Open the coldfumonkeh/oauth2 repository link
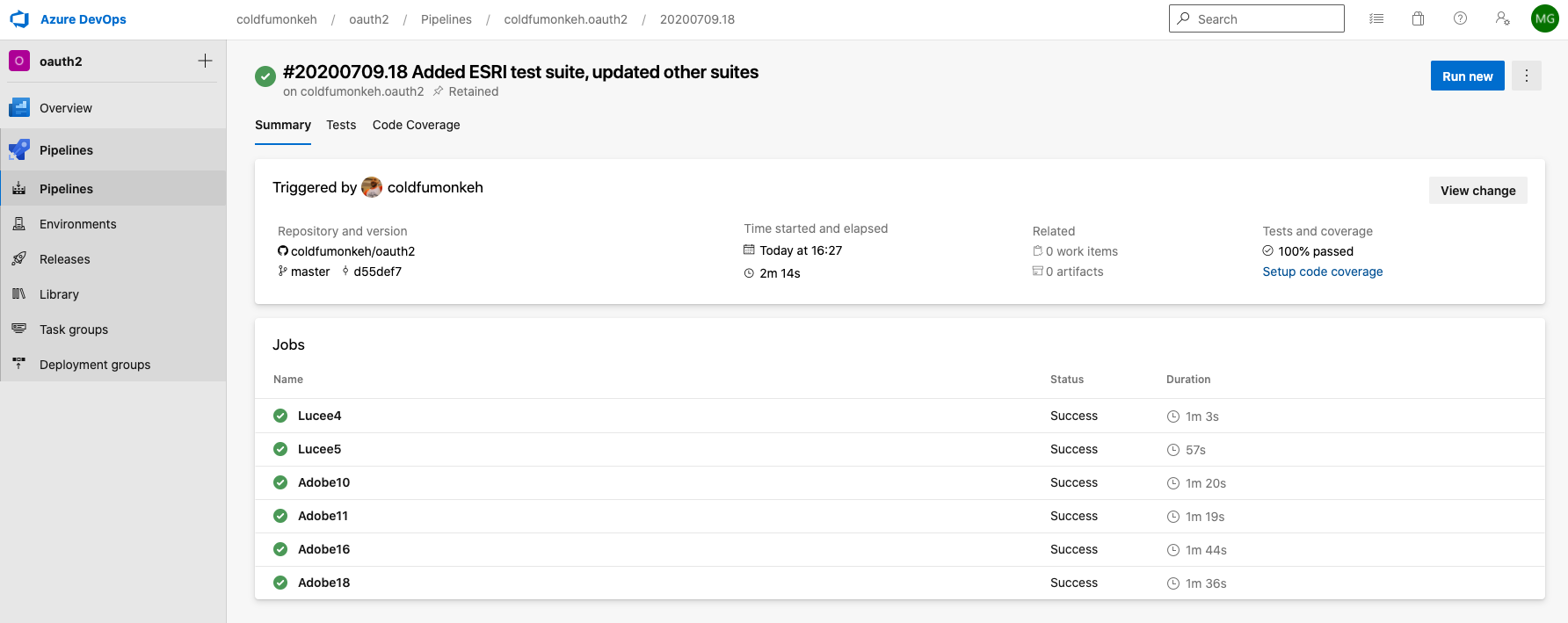Viewport: 1568px width, 623px height. point(352,251)
